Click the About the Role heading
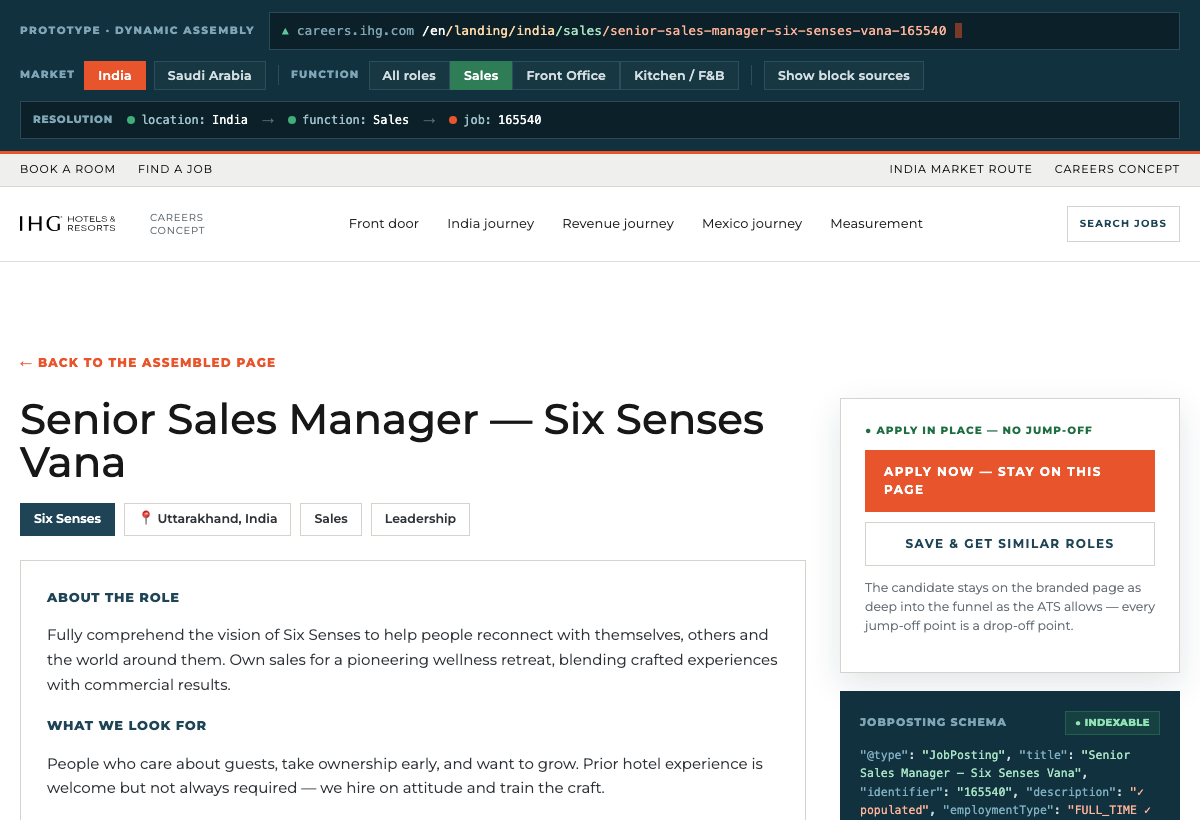The image size is (1200, 820). [x=113, y=598]
